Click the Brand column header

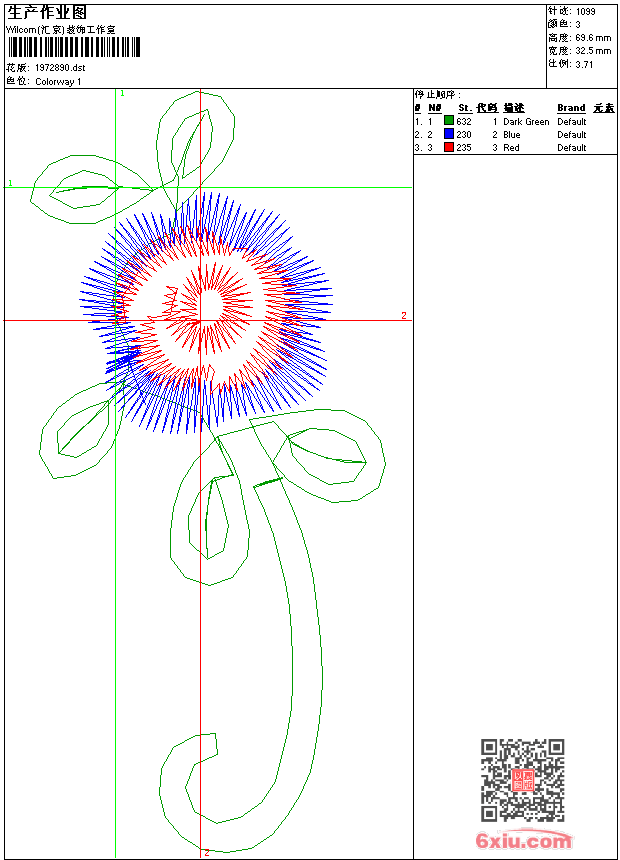(x=571, y=108)
